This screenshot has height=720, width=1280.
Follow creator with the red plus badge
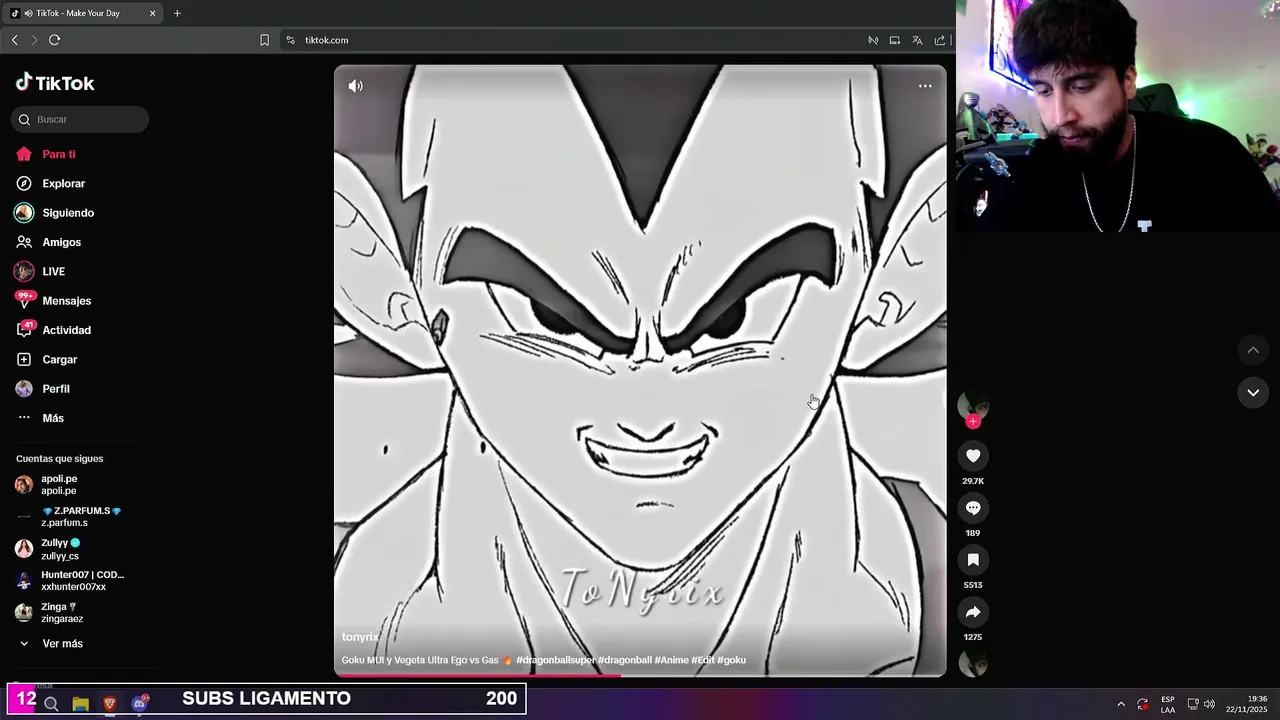973,422
